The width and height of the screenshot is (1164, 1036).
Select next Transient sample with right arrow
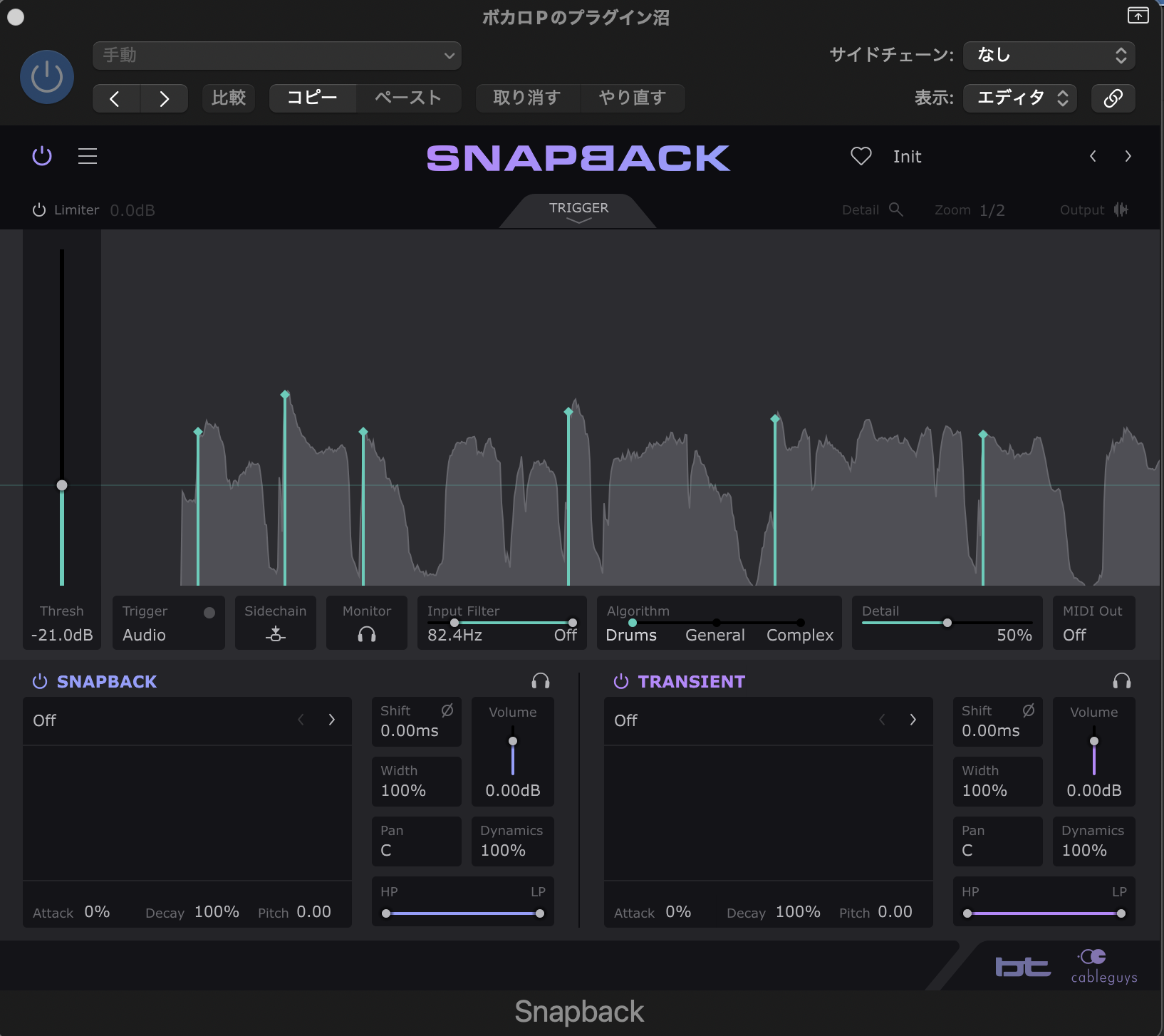point(913,720)
